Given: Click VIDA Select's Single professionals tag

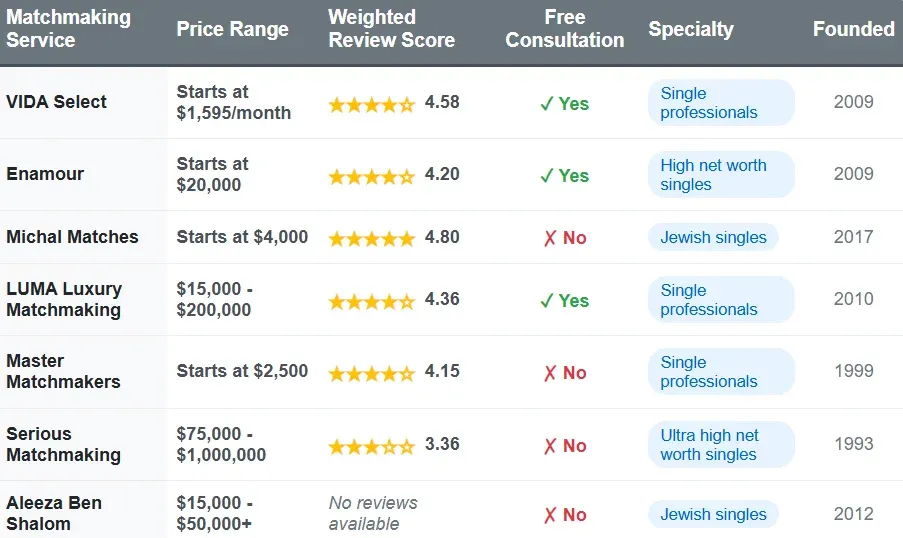Looking at the screenshot, I should (720, 103).
